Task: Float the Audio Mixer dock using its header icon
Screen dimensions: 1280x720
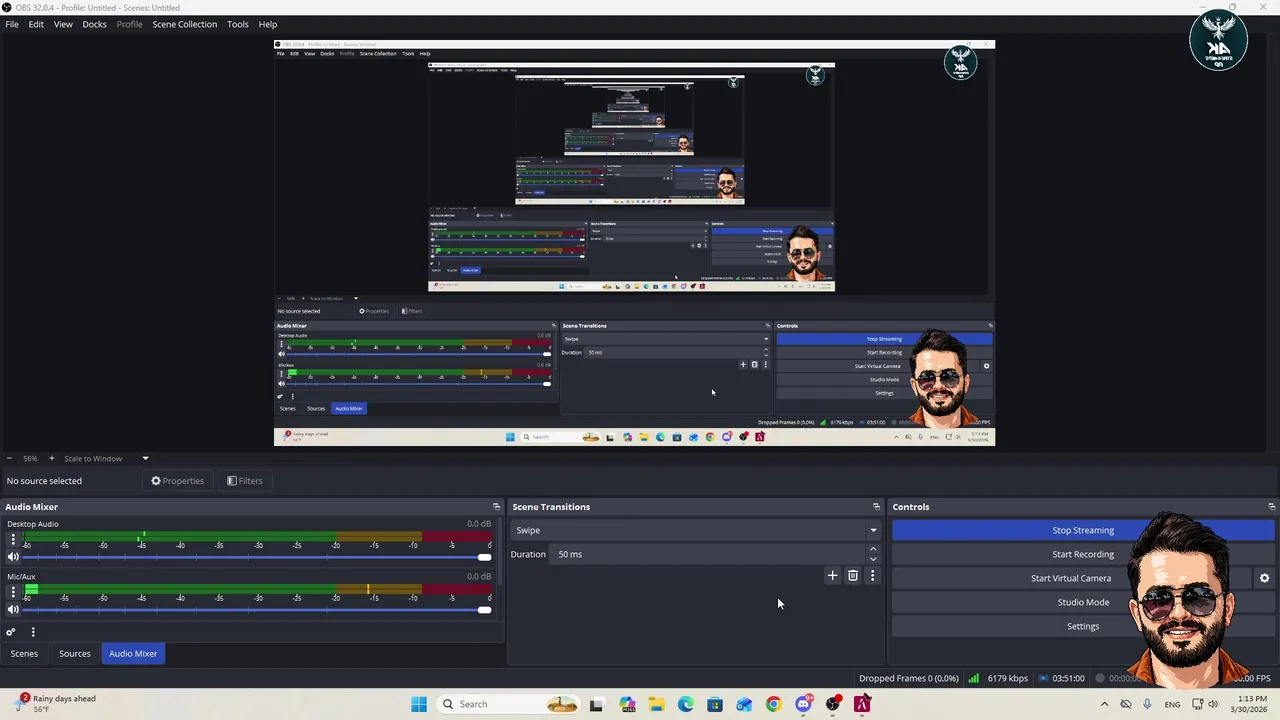Action: (496, 507)
